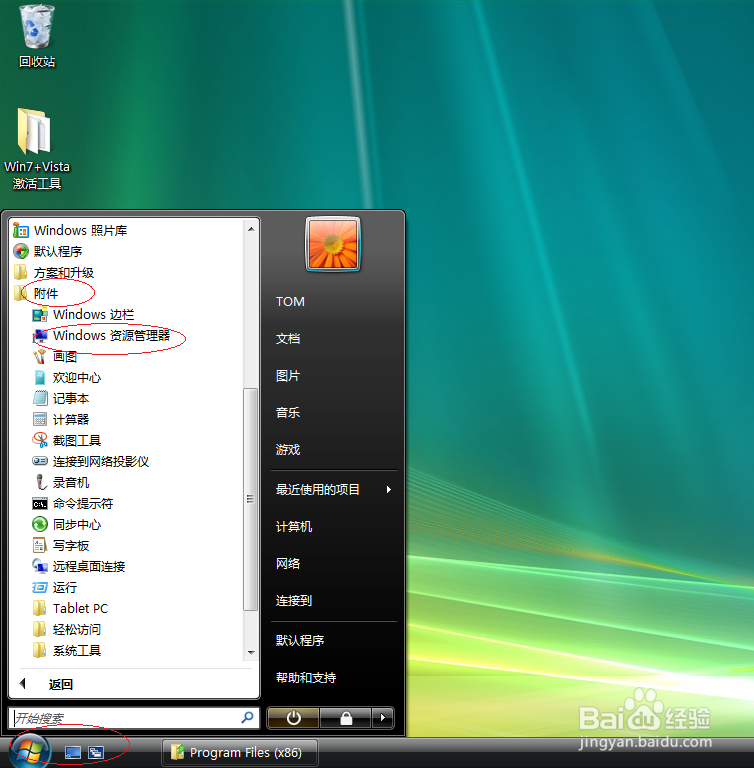The width and height of the screenshot is (754, 768).
Task: Open 音乐 from Start menu
Action: tap(288, 412)
